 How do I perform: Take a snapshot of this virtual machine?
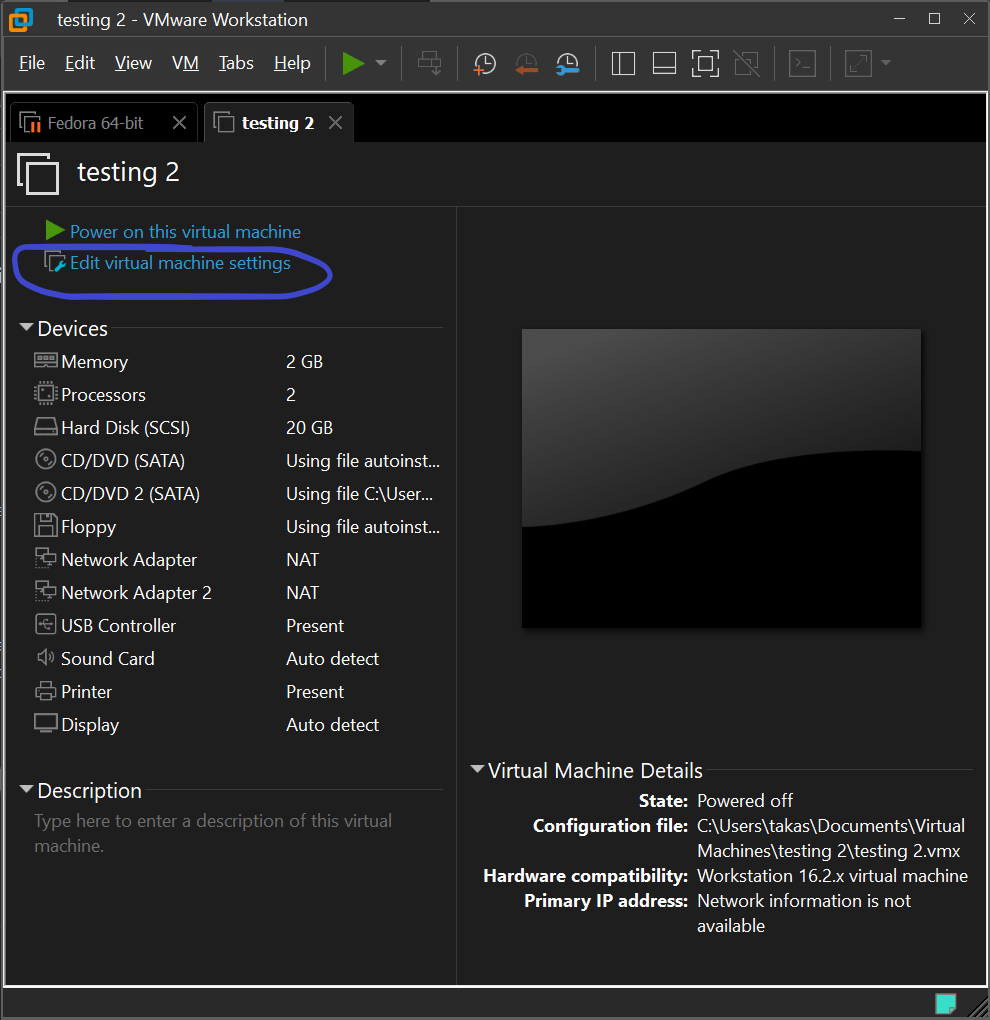coord(485,64)
